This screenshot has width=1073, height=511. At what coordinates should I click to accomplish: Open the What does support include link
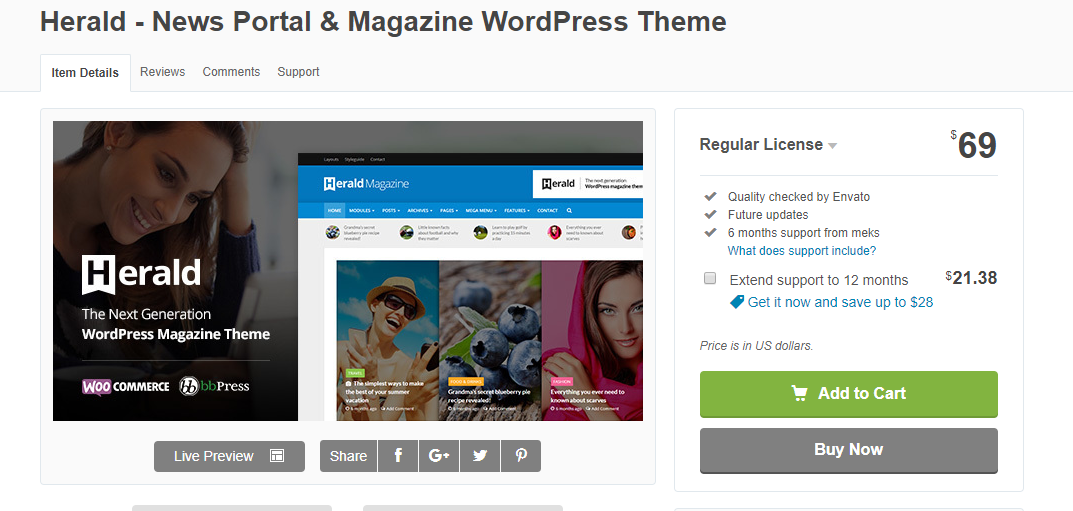click(801, 251)
